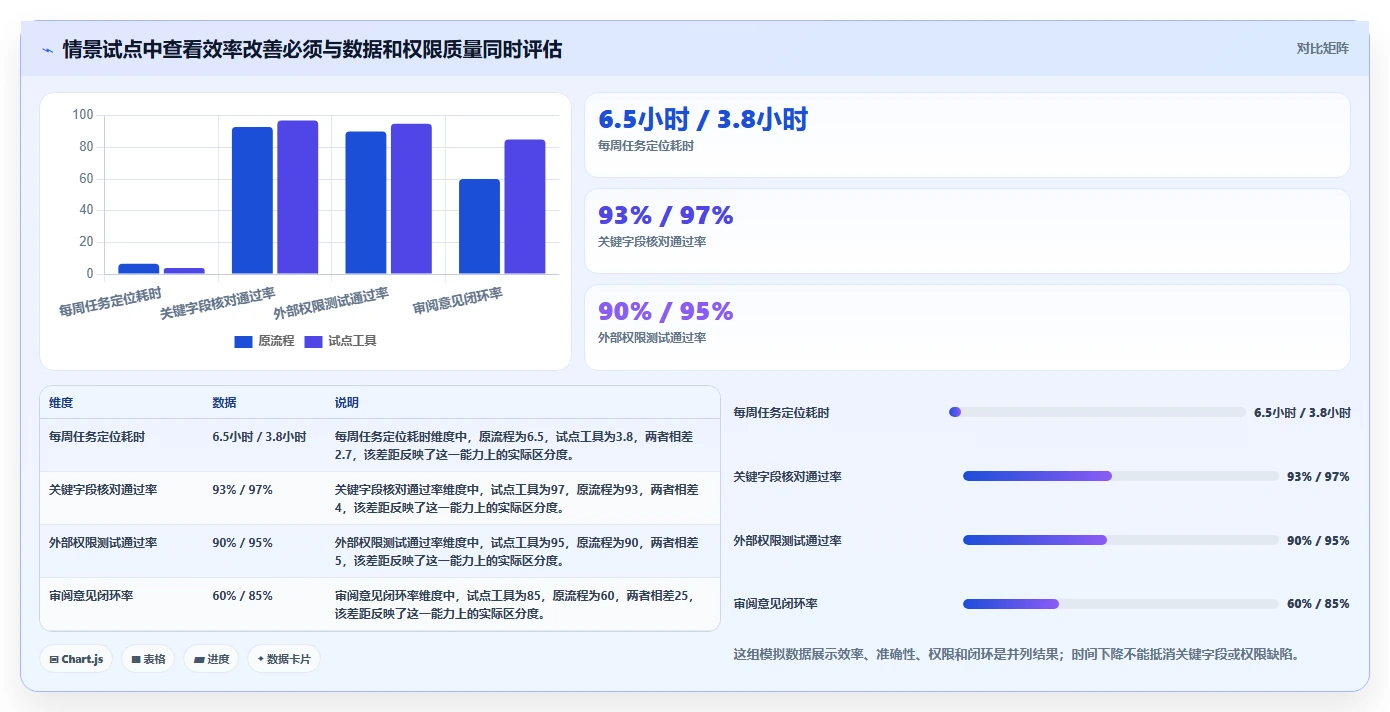Select table cell 每周任务定位耗时
The height and width of the screenshot is (712, 1390).
point(97,437)
